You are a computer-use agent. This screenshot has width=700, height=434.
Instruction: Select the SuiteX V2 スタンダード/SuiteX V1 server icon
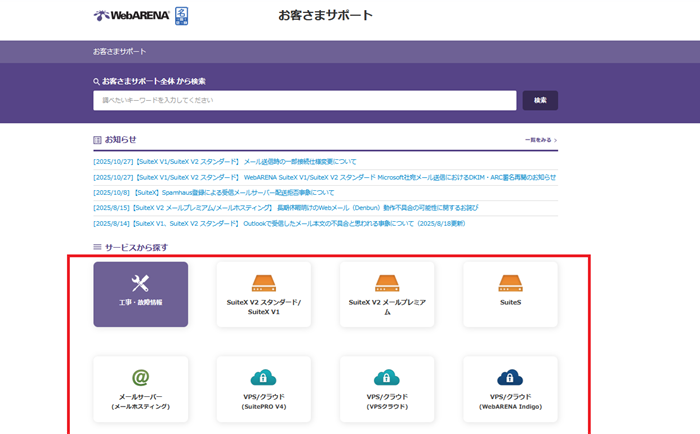coord(263,283)
